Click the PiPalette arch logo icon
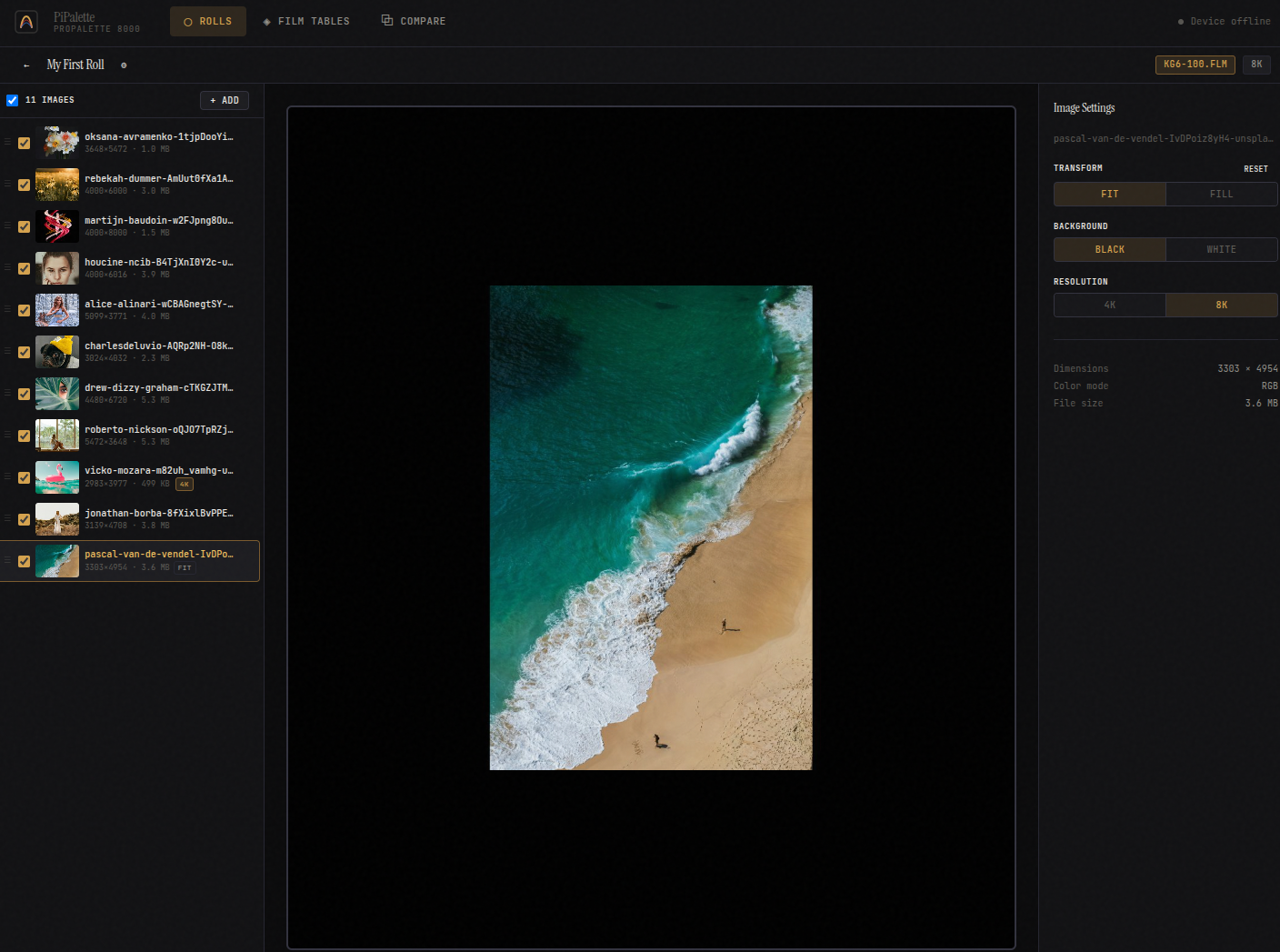This screenshot has width=1280, height=952. [x=26, y=22]
